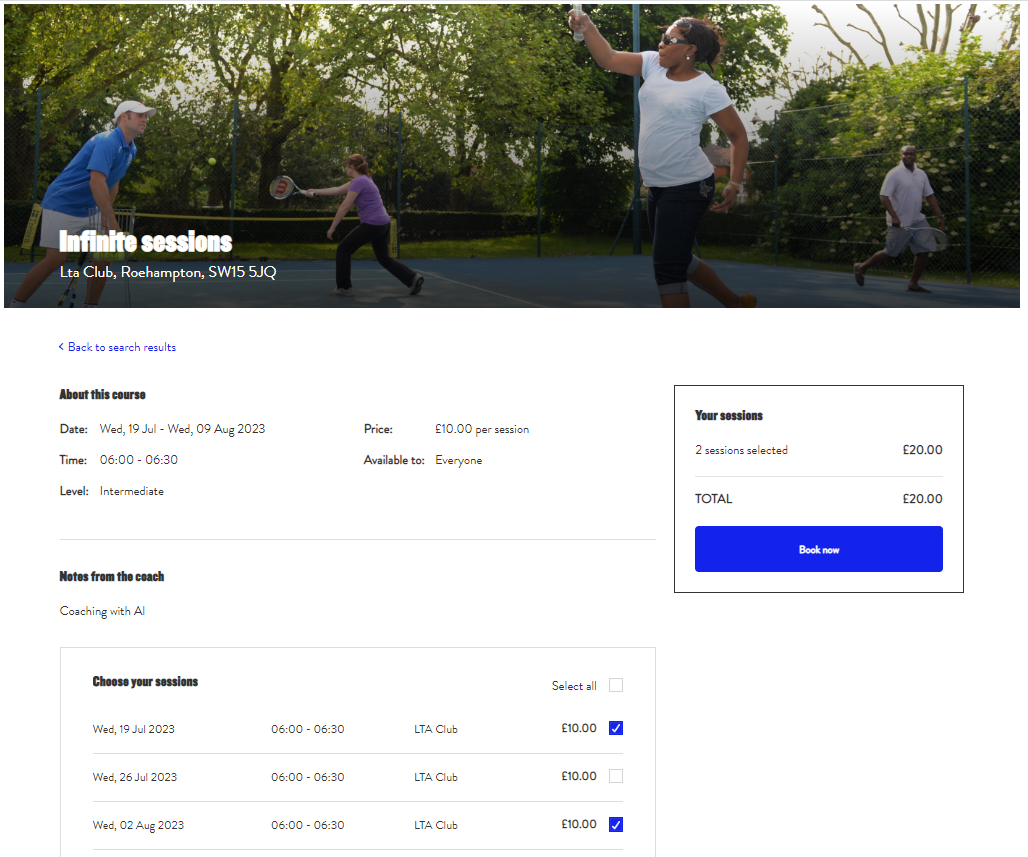The height and width of the screenshot is (857, 1028).
Task: Click the back chevron arrow icon
Action: coord(61,347)
